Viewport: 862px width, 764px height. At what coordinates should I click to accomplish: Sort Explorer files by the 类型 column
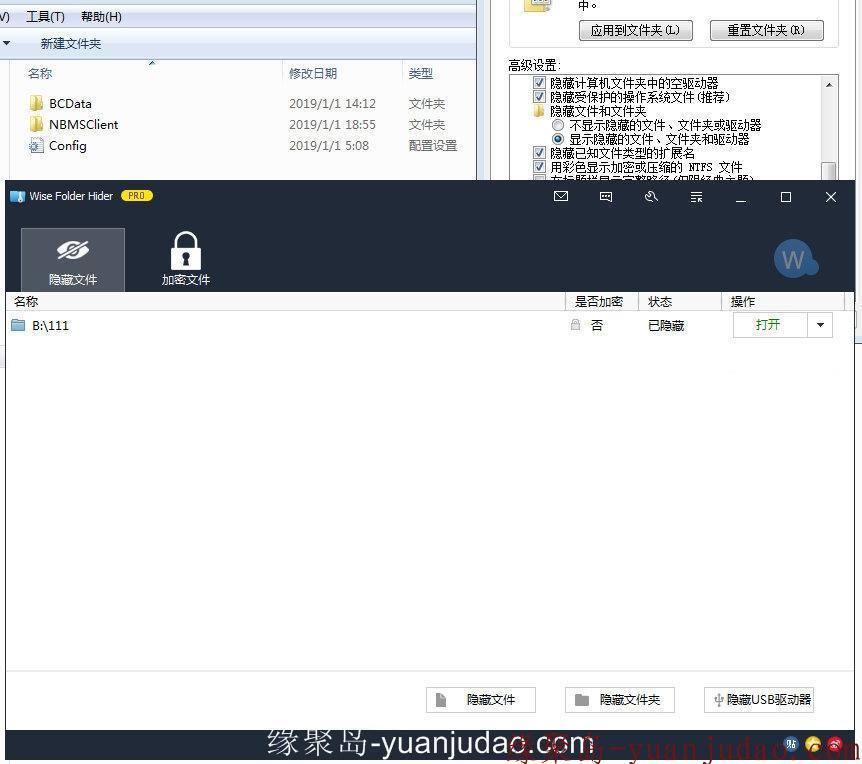[421, 74]
